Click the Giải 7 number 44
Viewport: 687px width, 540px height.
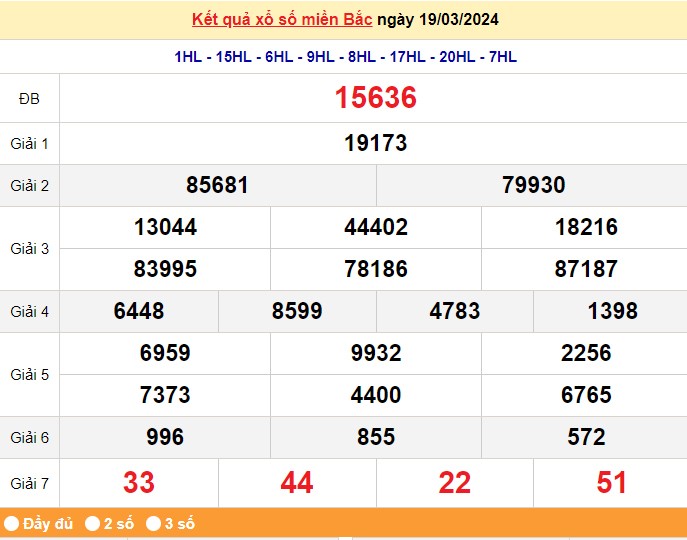click(x=297, y=483)
